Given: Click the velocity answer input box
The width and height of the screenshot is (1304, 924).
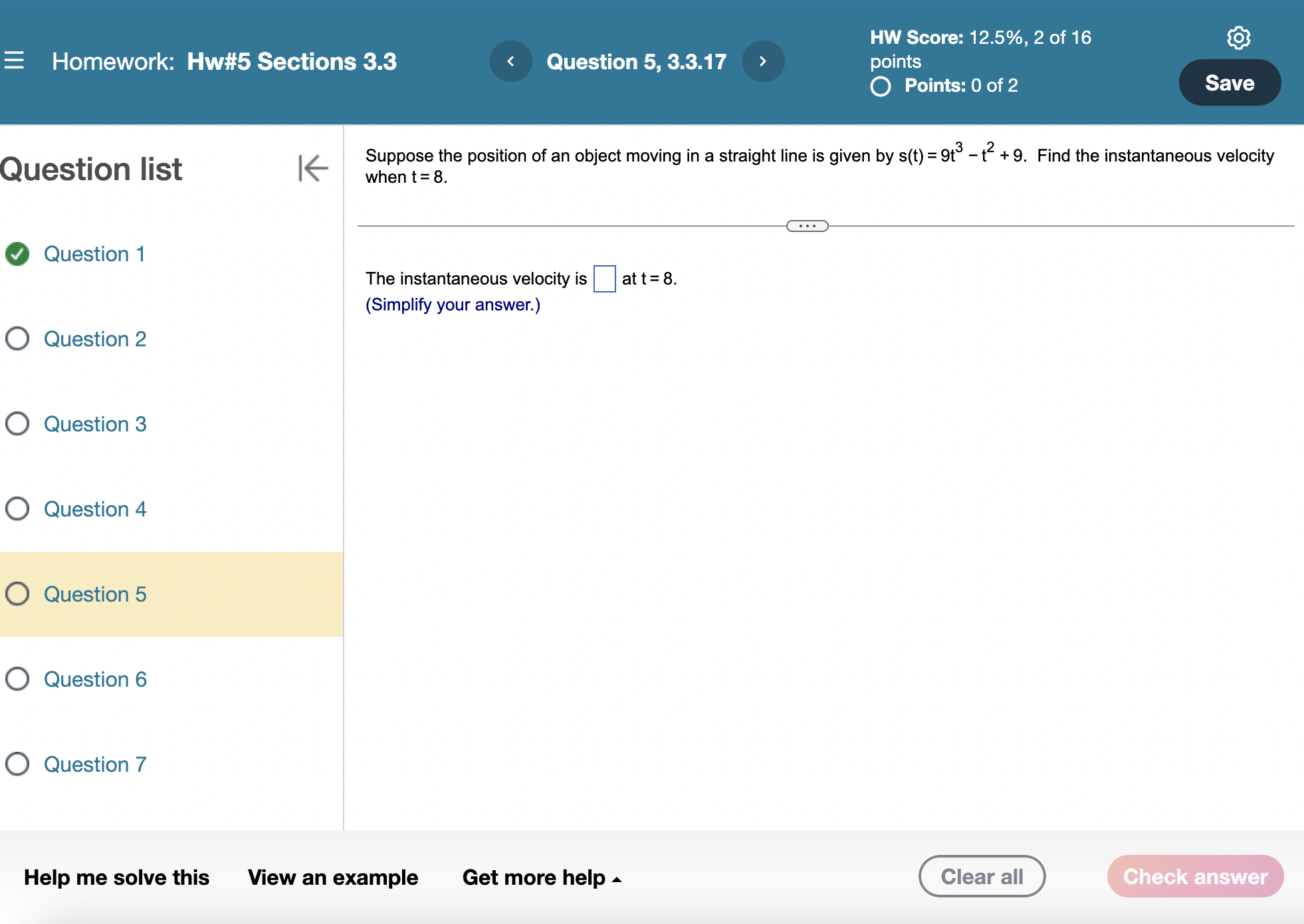Looking at the screenshot, I should click(604, 279).
